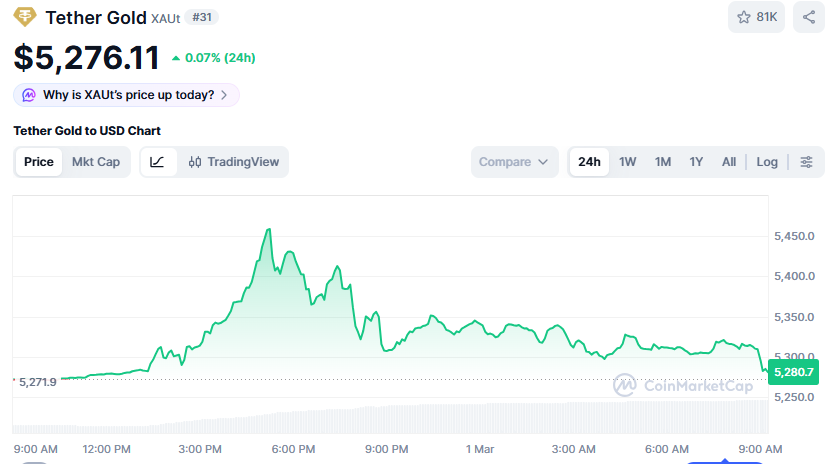Click the #31 rank badge

point(202,17)
